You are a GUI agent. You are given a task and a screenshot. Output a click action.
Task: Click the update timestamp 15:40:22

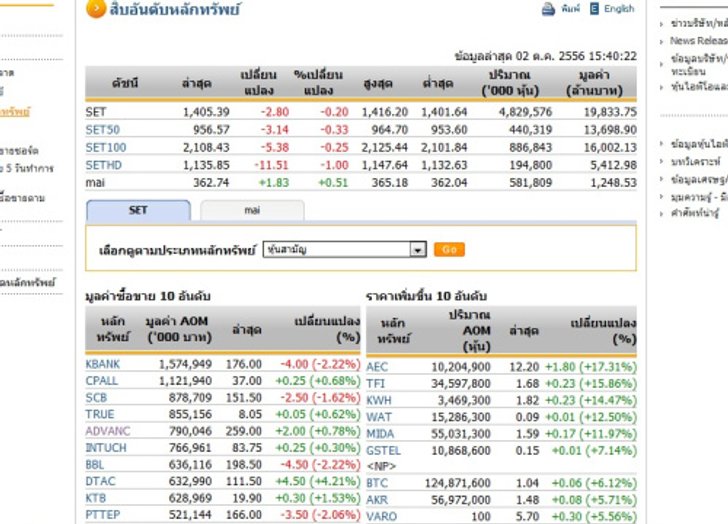pyautogui.click(x=613, y=56)
